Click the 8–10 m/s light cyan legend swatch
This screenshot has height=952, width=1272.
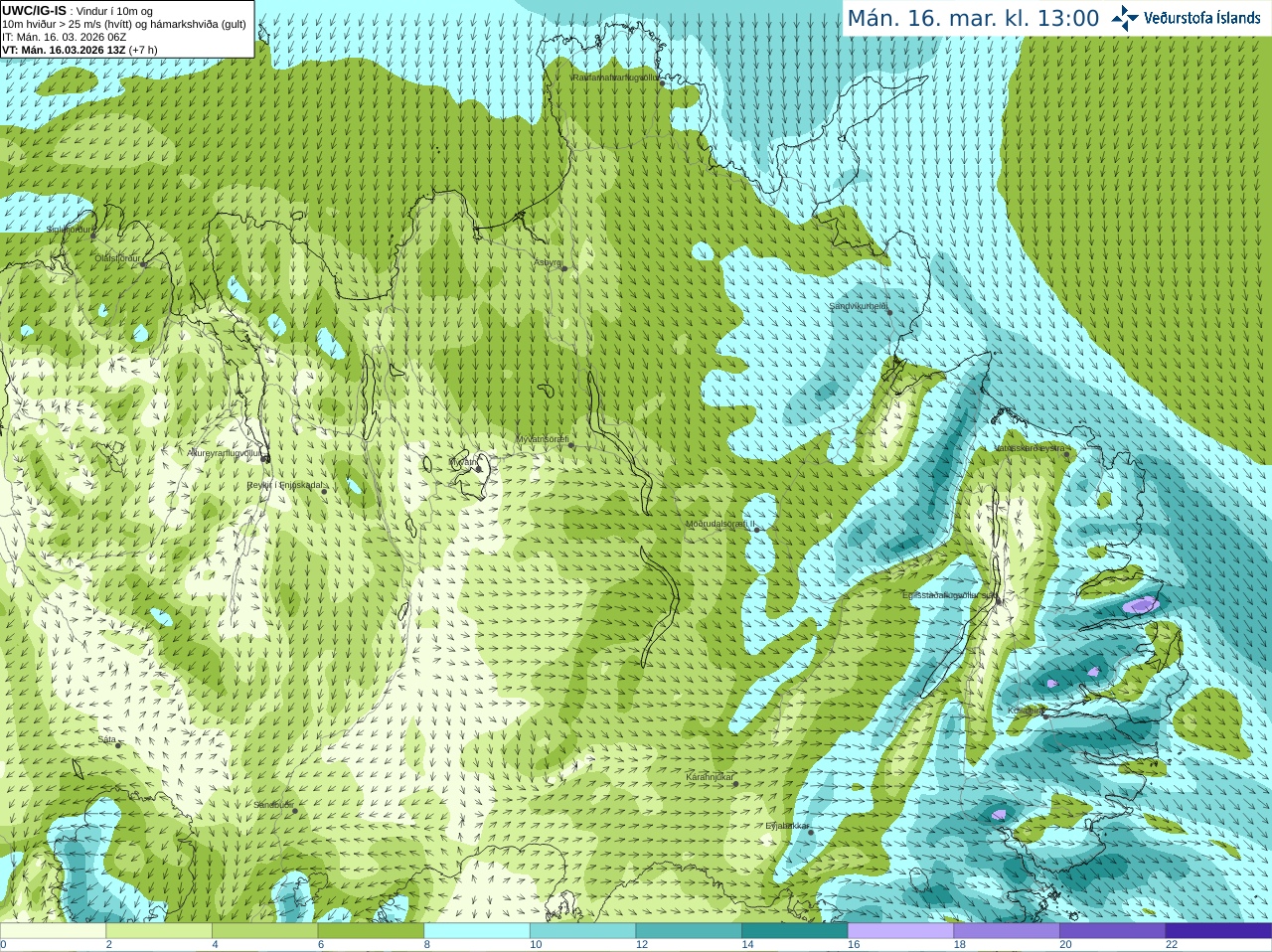[x=477, y=931]
